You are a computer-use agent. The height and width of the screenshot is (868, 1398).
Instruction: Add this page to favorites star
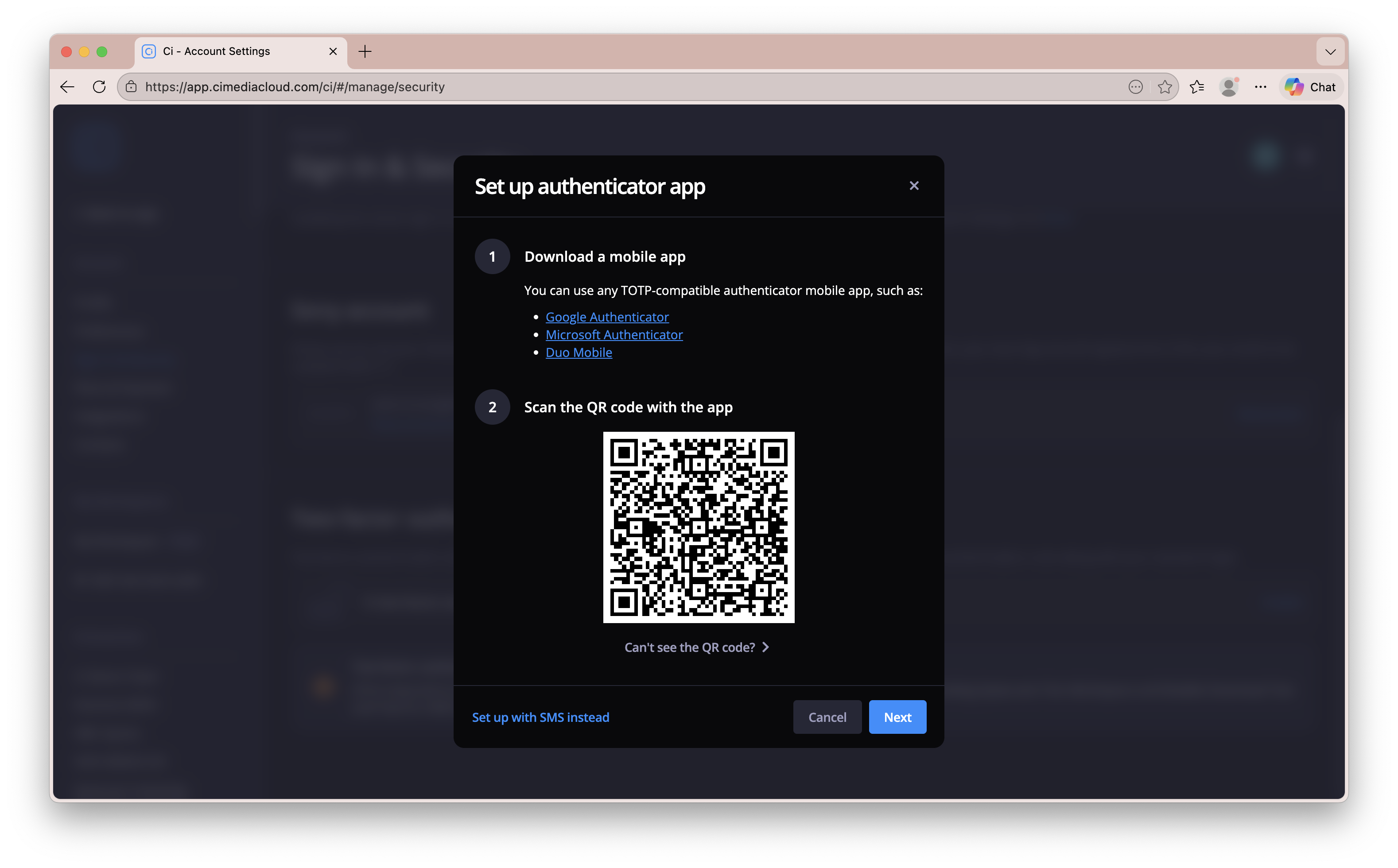pos(1164,87)
